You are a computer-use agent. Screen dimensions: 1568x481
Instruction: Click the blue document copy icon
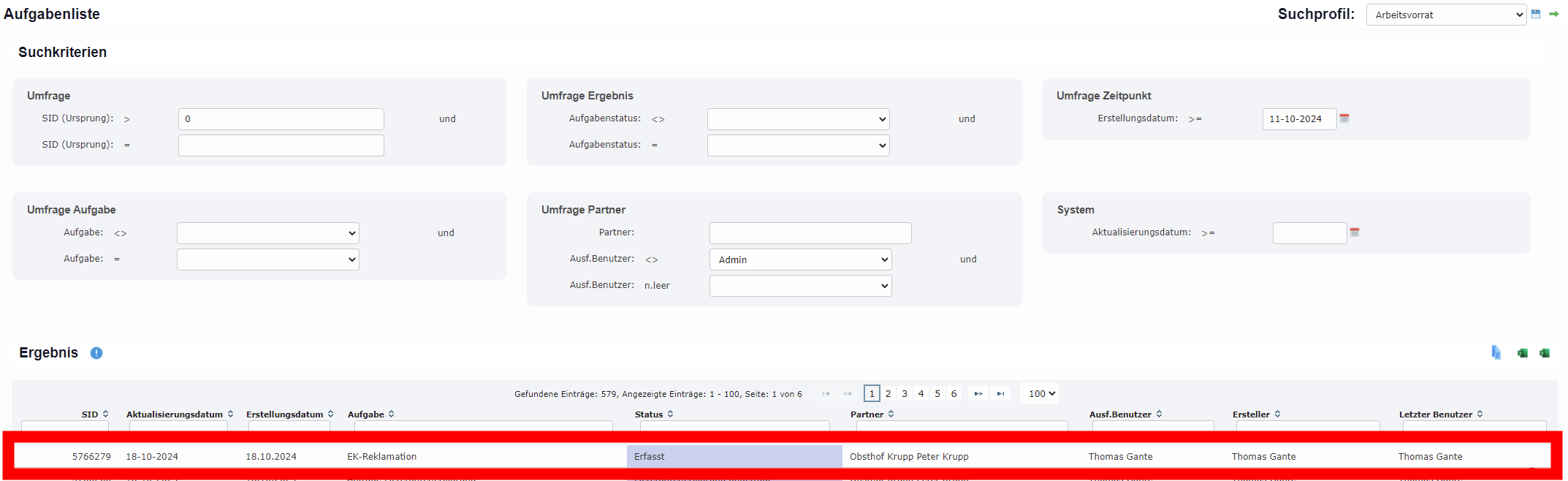pos(1496,353)
